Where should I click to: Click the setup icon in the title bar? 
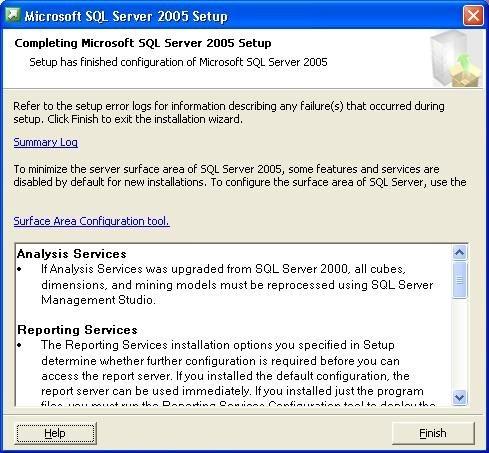pos(13,15)
